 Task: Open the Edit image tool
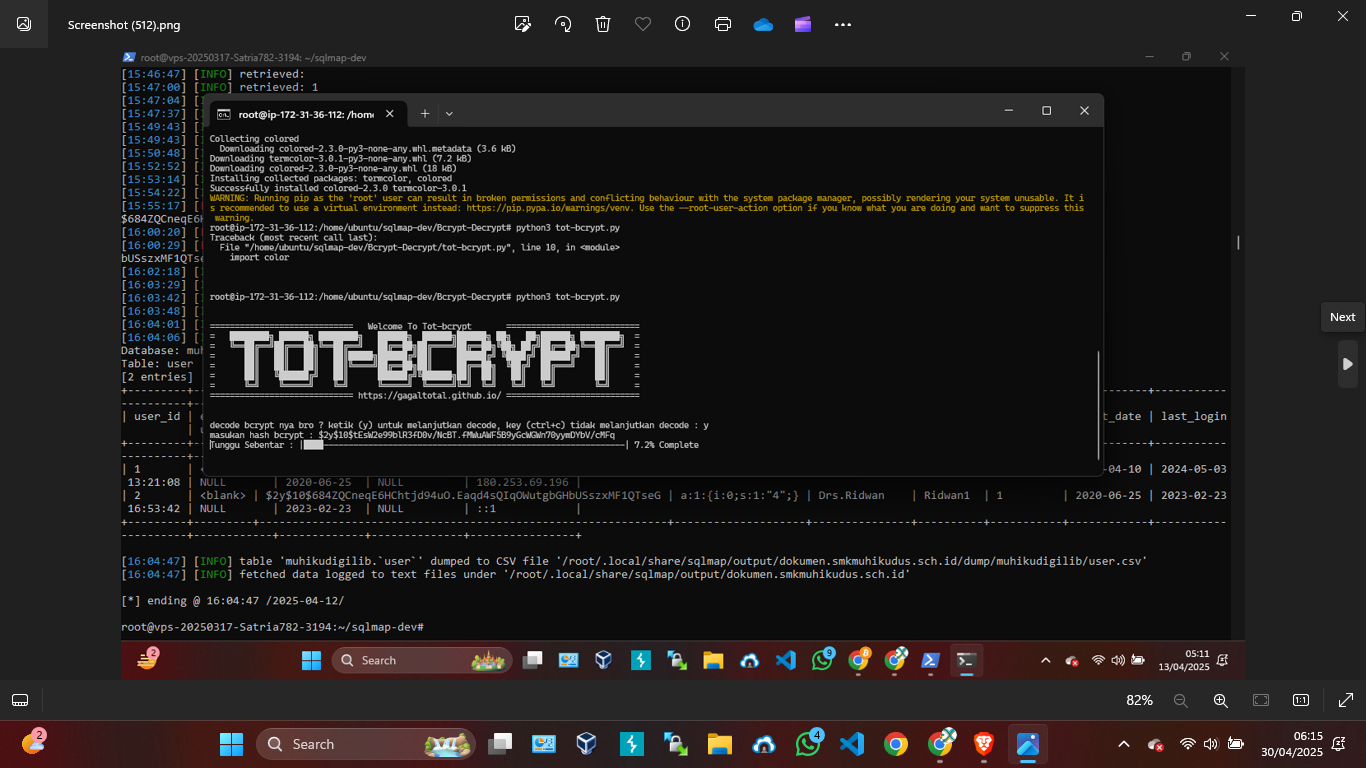(522, 24)
